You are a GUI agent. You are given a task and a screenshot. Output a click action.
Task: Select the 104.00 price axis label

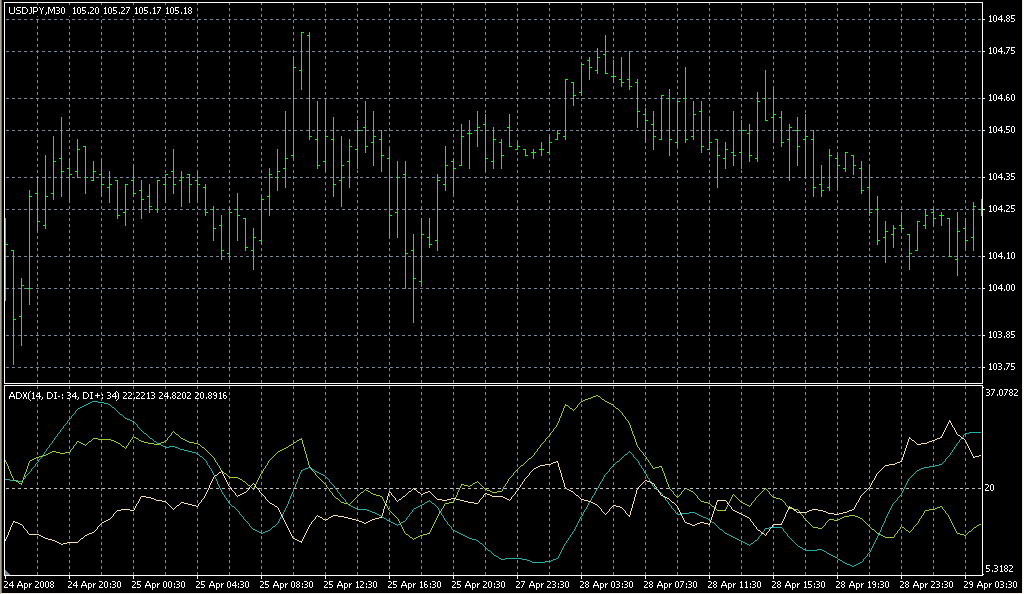(1001, 288)
